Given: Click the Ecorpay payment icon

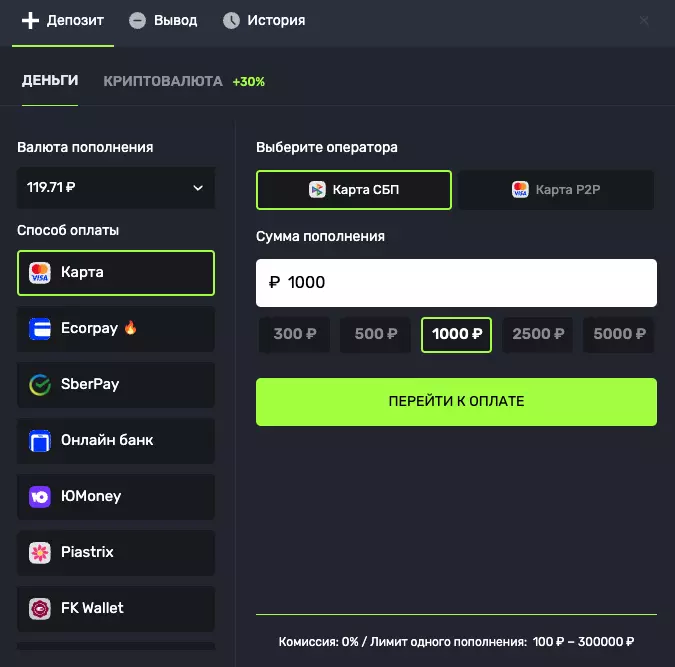Looking at the screenshot, I should coord(40,328).
